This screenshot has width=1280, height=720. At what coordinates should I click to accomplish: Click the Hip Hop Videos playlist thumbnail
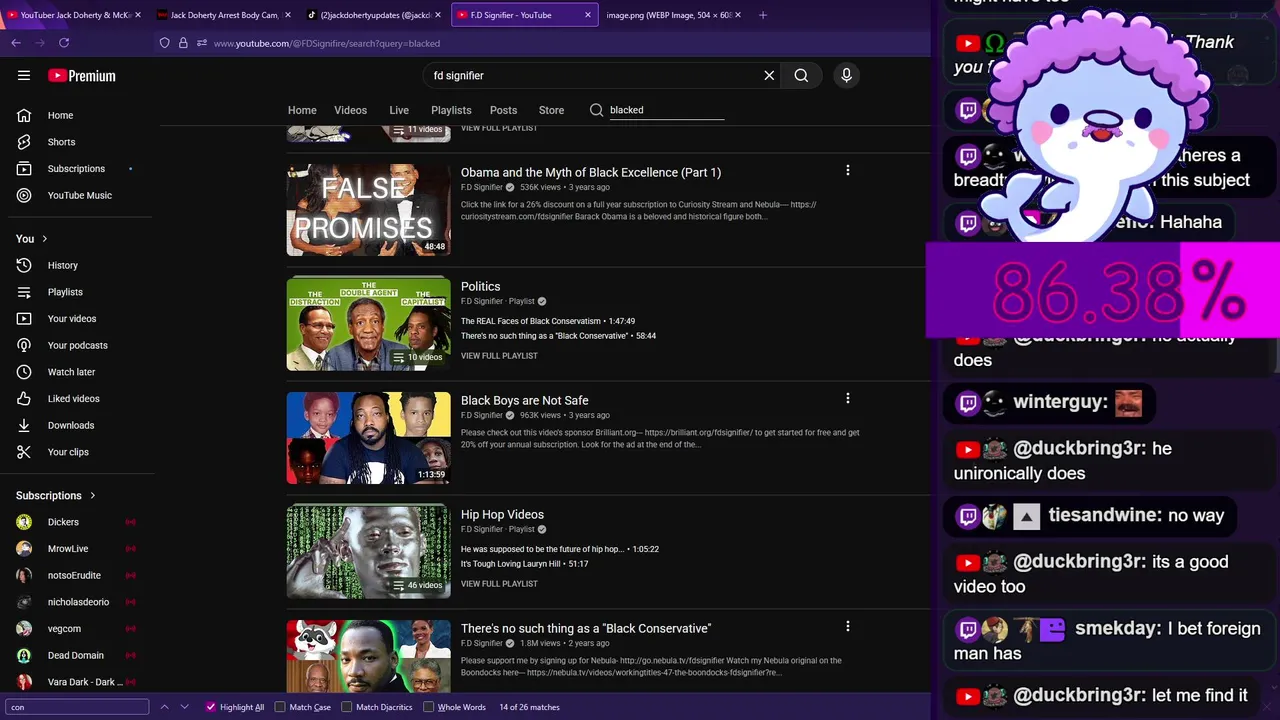[x=369, y=552]
